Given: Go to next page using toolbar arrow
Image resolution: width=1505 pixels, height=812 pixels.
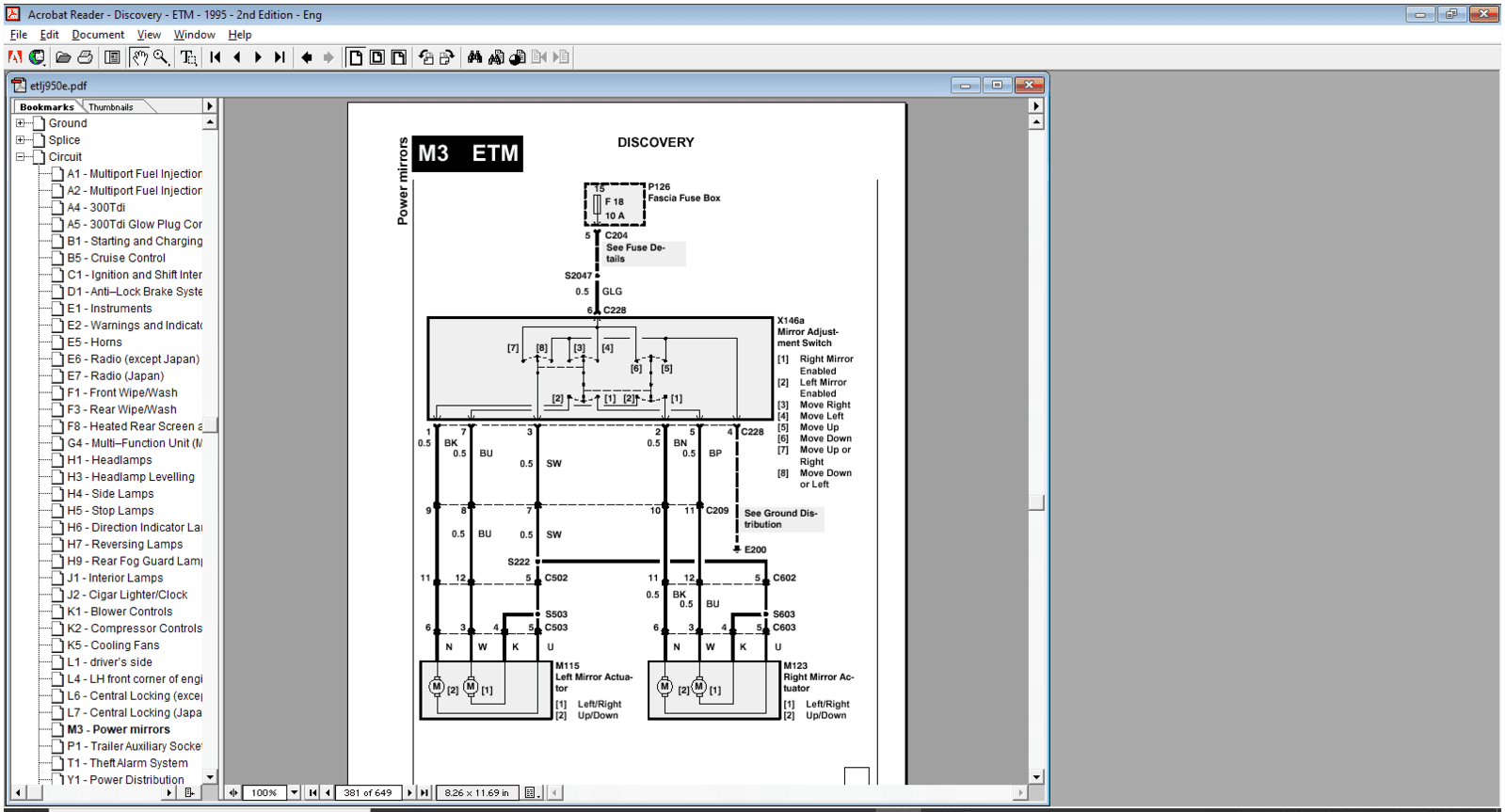Looking at the screenshot, I should [x=258, y=57].
